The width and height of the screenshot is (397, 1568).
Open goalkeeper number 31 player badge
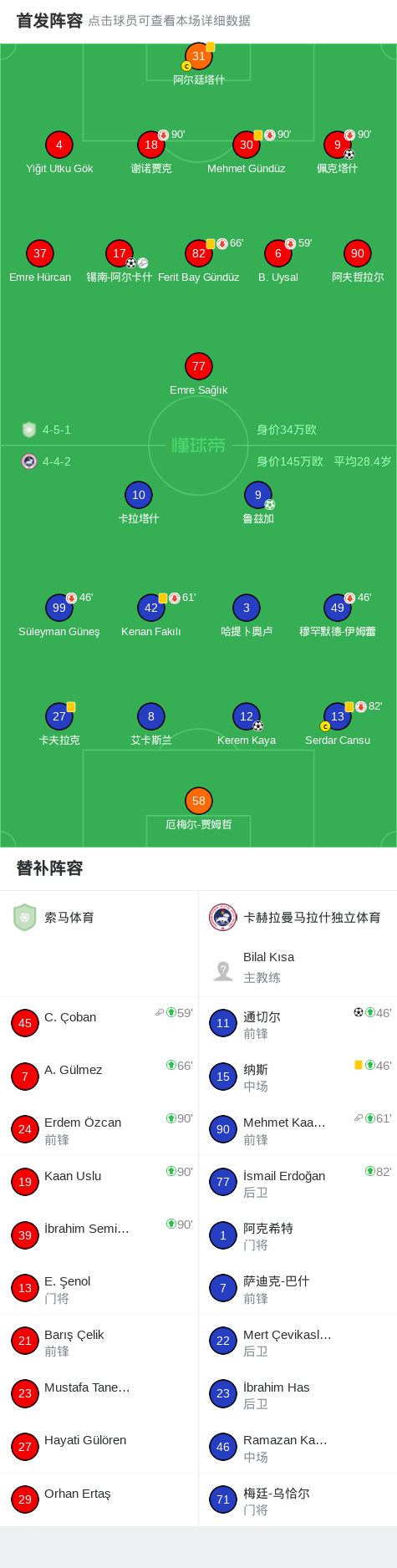point(198,56)
